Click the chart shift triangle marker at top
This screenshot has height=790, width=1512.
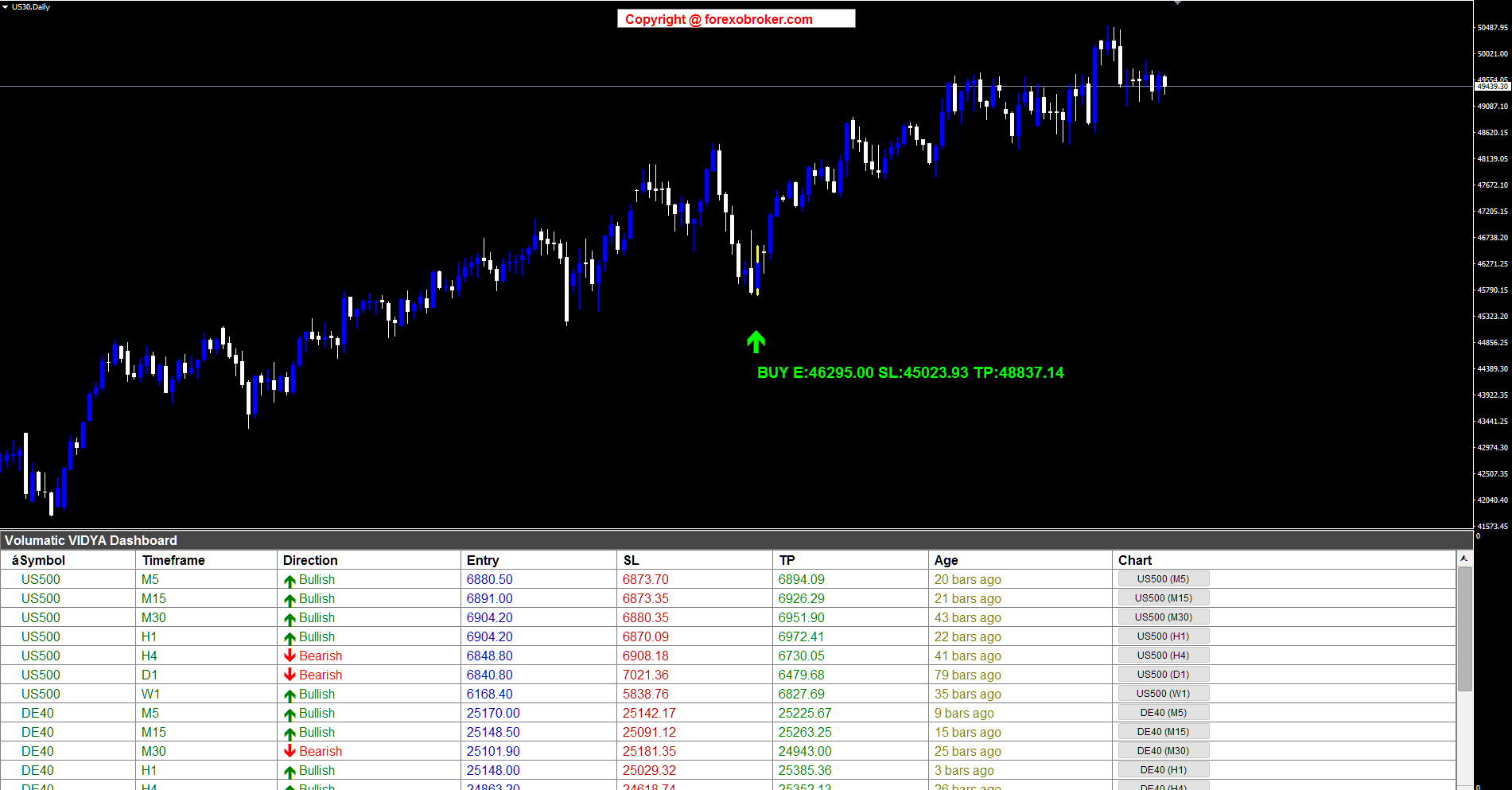click(1177, 3)
